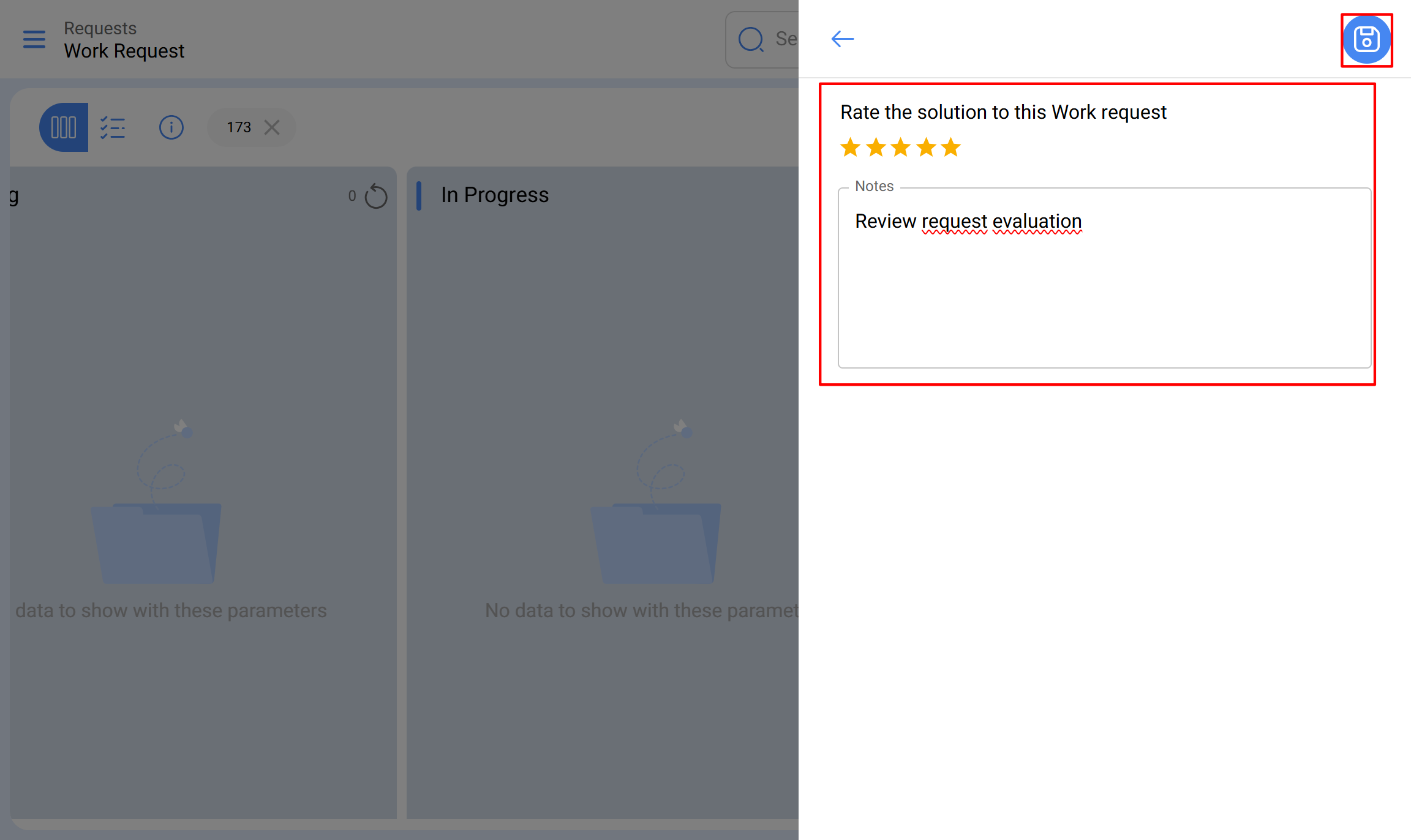Click the search input field

pos(785,39)
